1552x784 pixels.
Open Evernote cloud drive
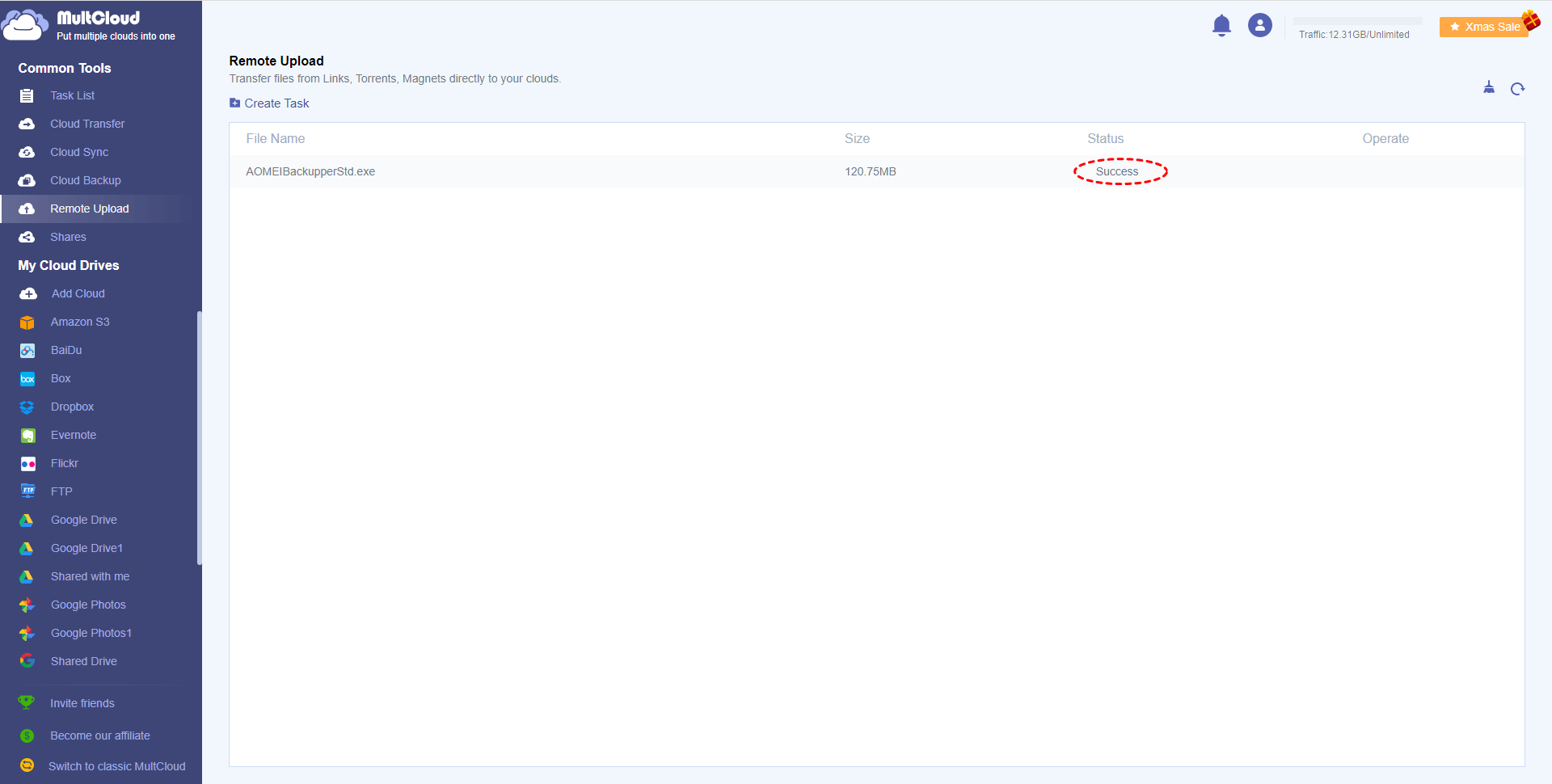click(74, 435)
